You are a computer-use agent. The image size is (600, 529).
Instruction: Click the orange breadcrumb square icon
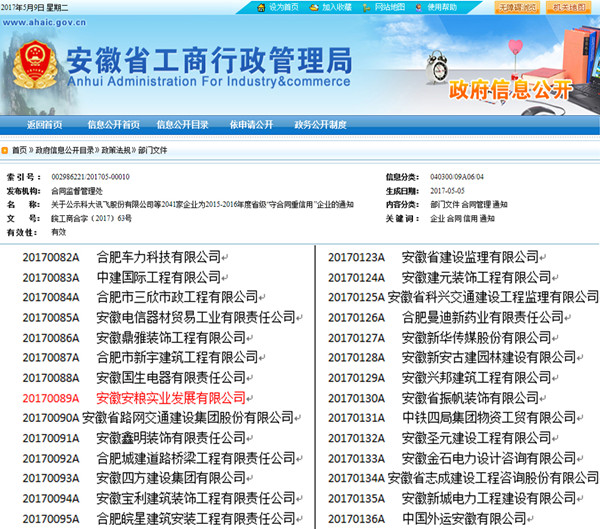click(x=5, y=150)
